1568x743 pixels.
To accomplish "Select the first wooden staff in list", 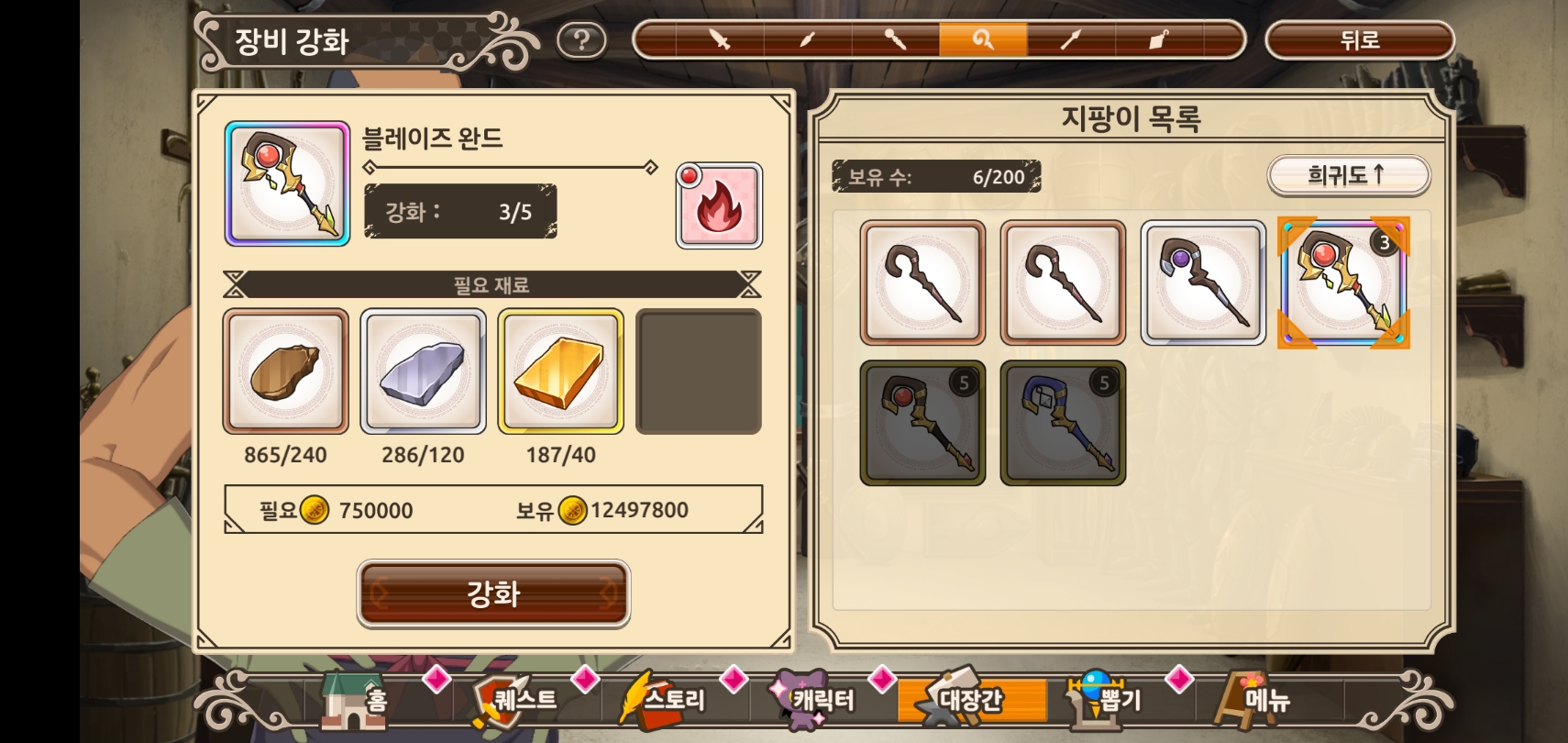I will pos(922,283).
